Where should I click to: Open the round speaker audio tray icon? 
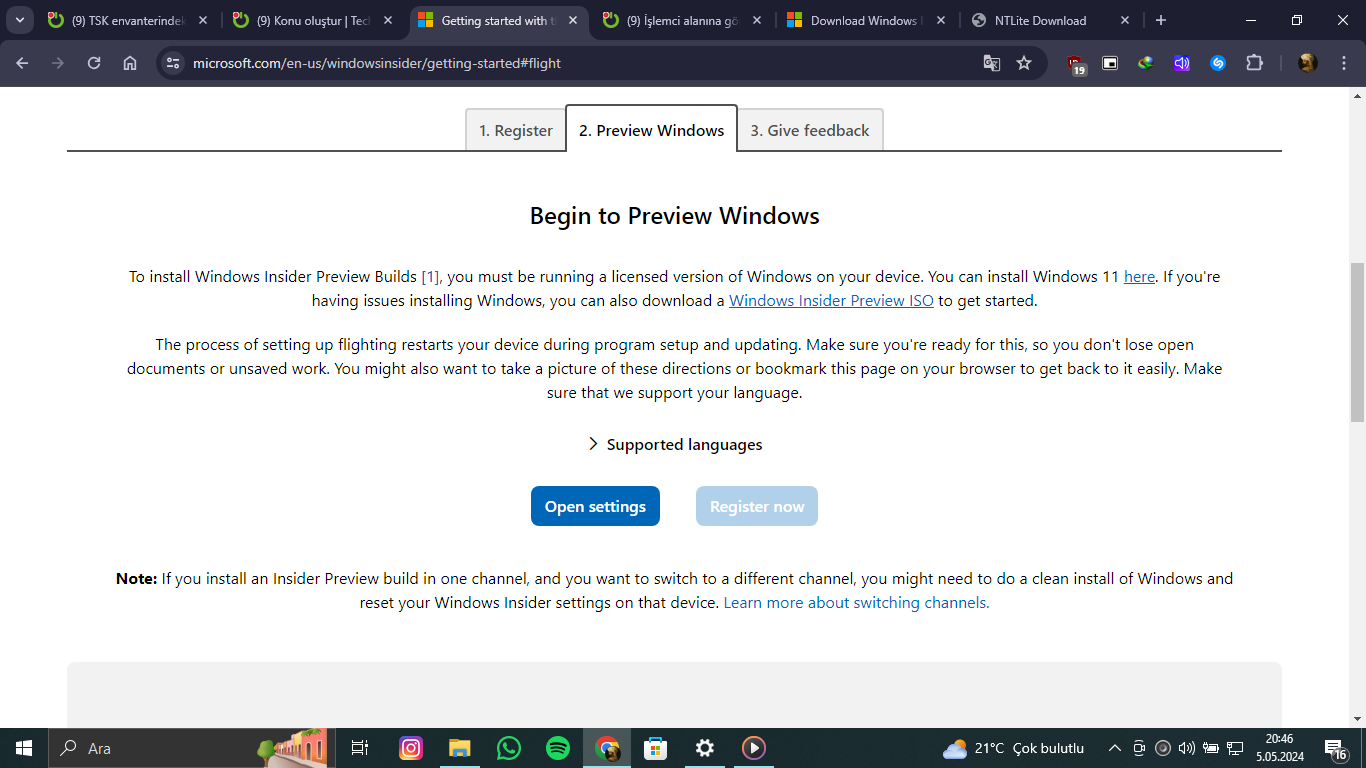(1163, 748)
